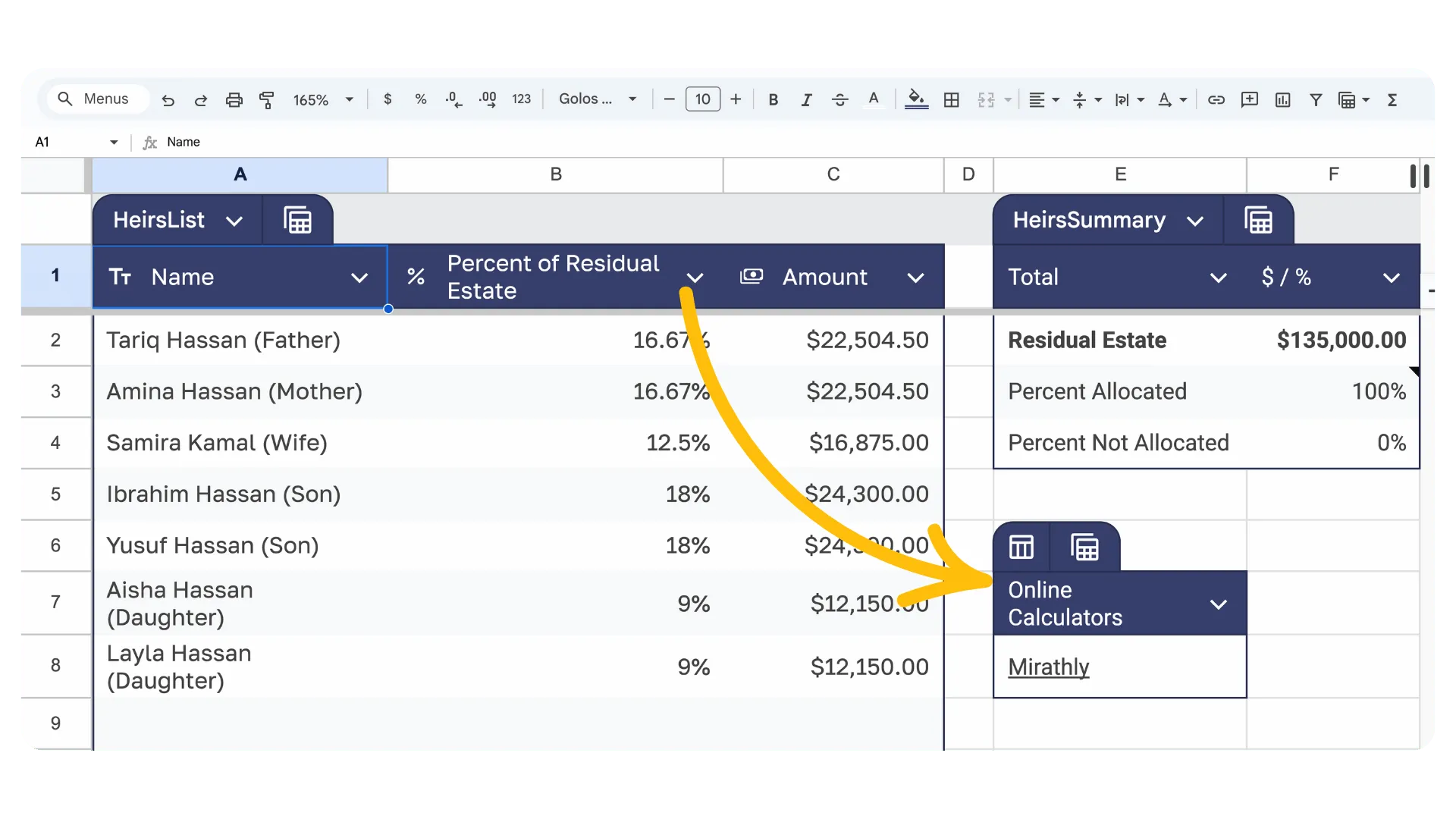Decrease decimal places icon

453,99
